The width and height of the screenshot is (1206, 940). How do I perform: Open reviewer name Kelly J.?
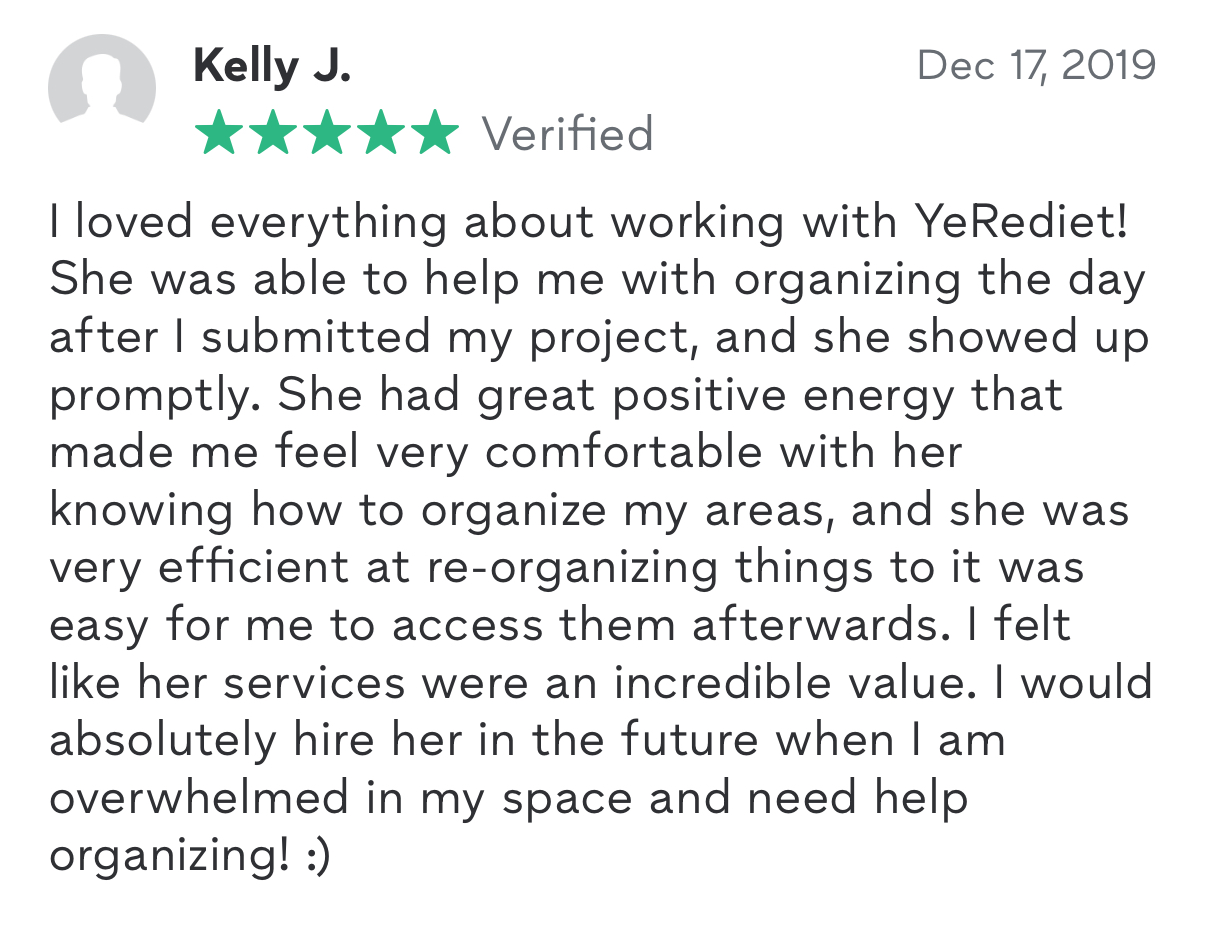tap(272, 67)
